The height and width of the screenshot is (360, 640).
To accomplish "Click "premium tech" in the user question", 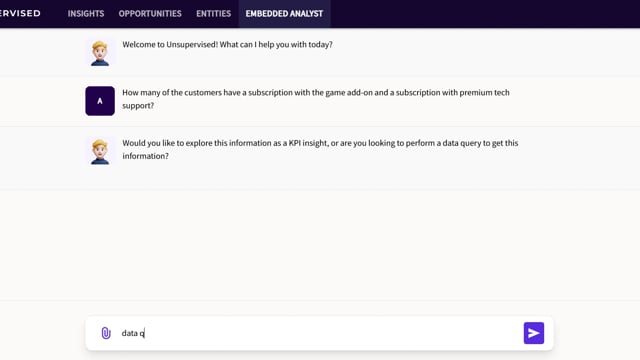I will 484,93.
